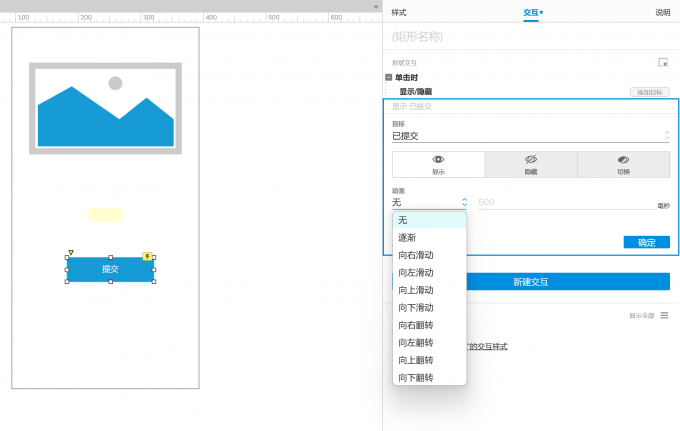The height and width of the screenshot is (431, 680).
Task: Close the 动画 dropdown currently showing 无
Action: 429,202
